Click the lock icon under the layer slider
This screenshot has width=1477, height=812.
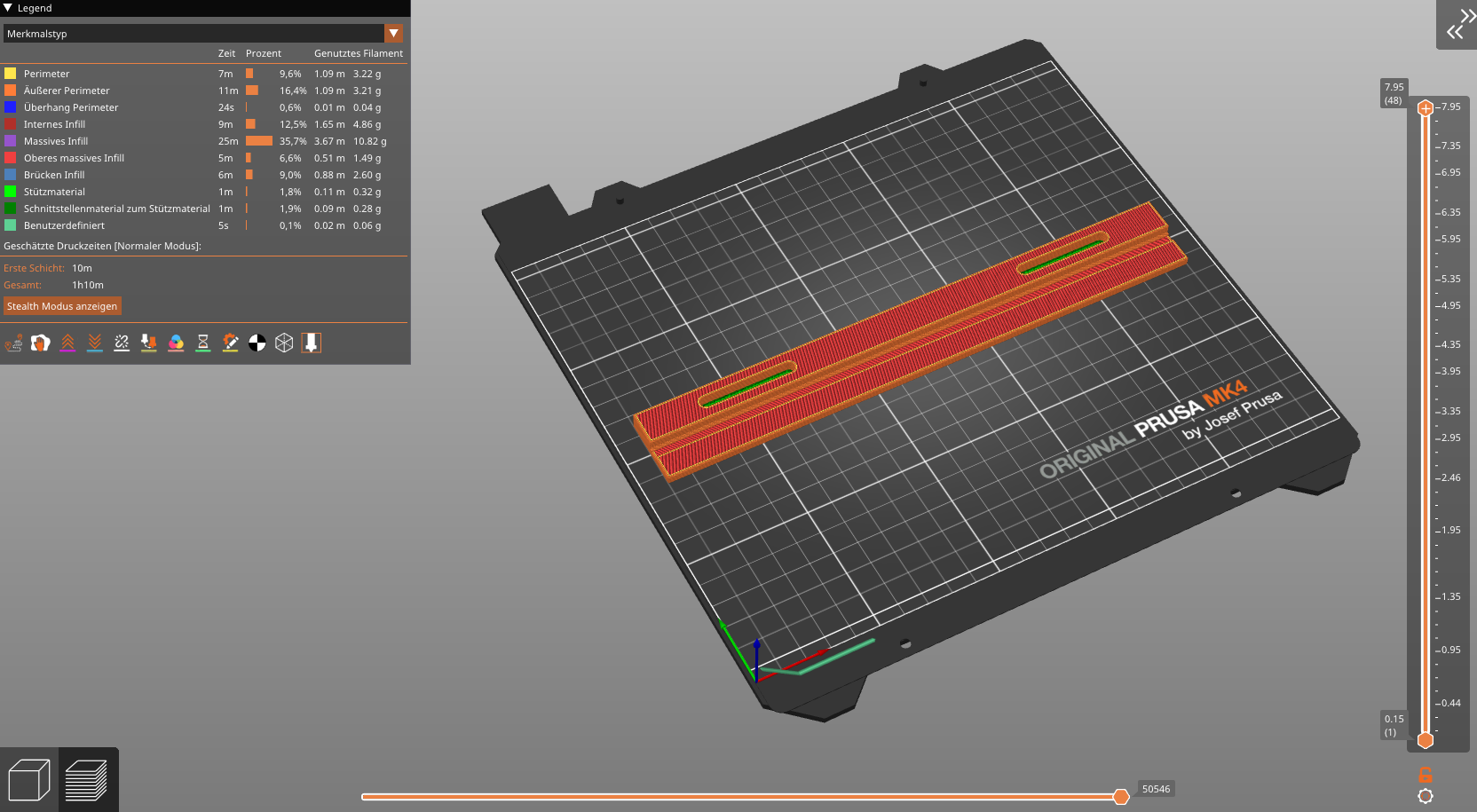click(x=1426, y=775)
